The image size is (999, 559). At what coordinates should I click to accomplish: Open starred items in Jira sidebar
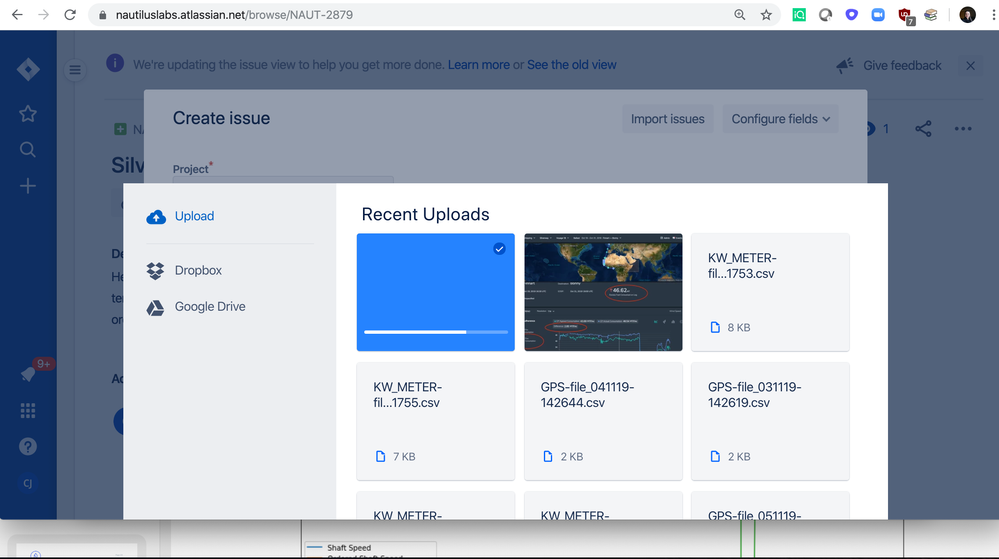tap(28, 114)
